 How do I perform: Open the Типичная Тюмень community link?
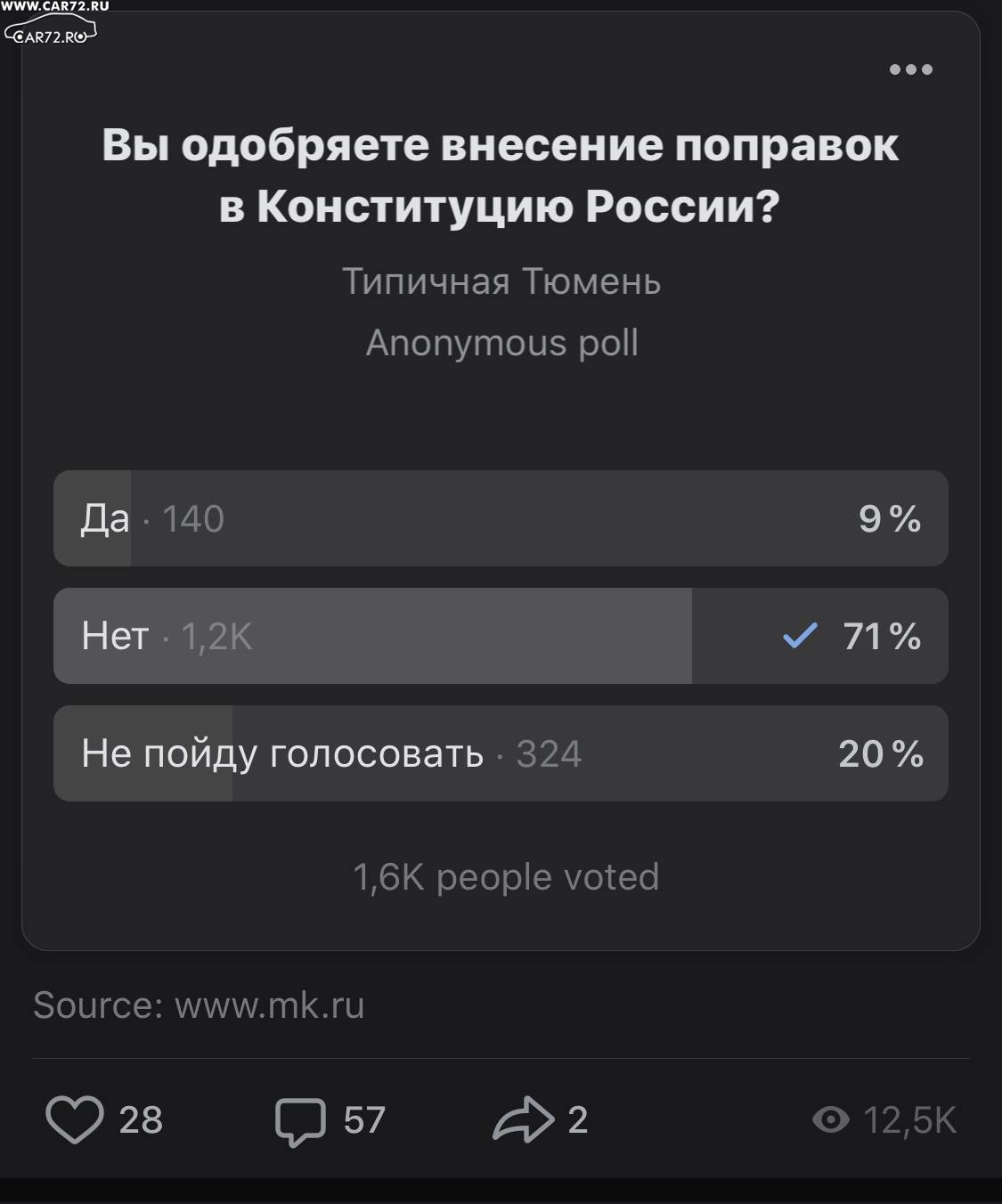tap(501, 281)
